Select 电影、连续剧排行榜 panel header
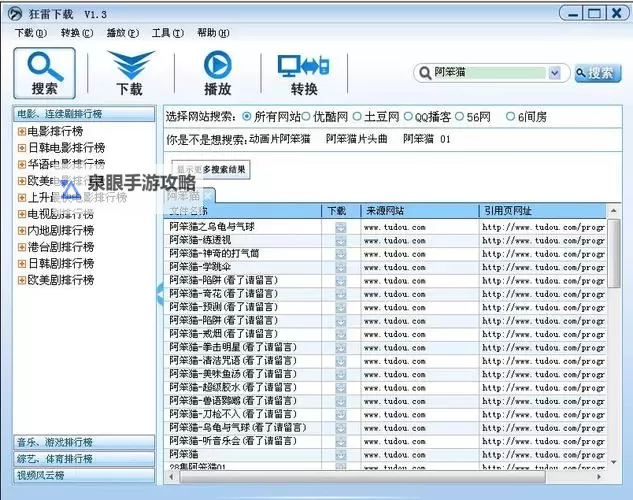The height and width of the screenshot is (500, 633). 84,114
